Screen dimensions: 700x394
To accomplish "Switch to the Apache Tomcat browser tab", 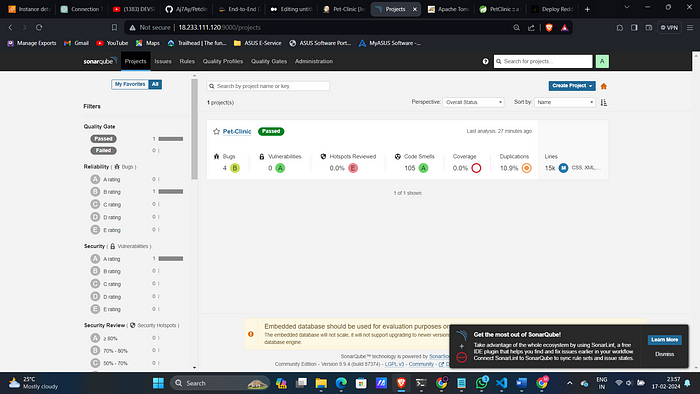I will coord(447,9).
